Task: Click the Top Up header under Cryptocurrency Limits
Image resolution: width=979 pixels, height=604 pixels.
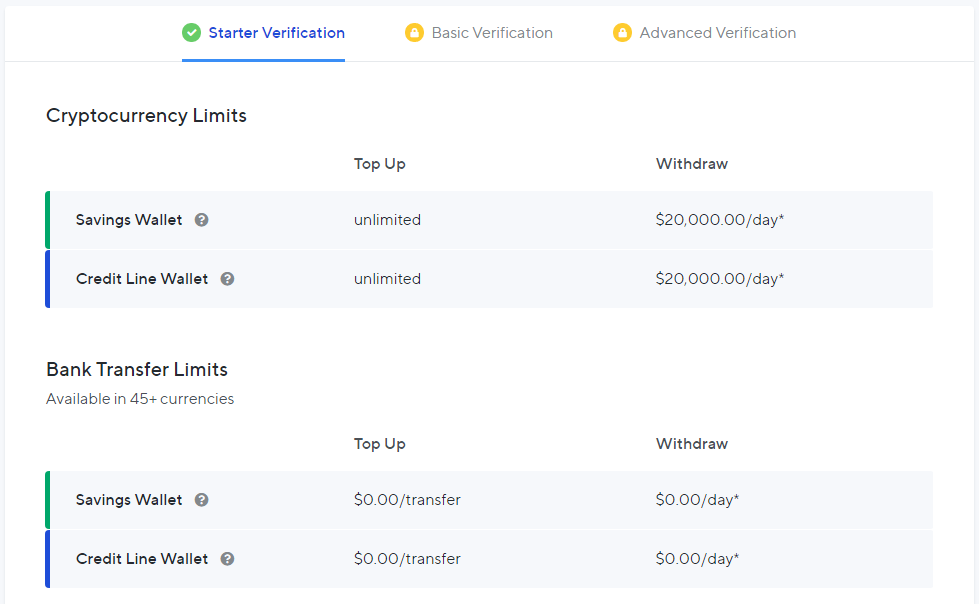Action: click(380, 164)
